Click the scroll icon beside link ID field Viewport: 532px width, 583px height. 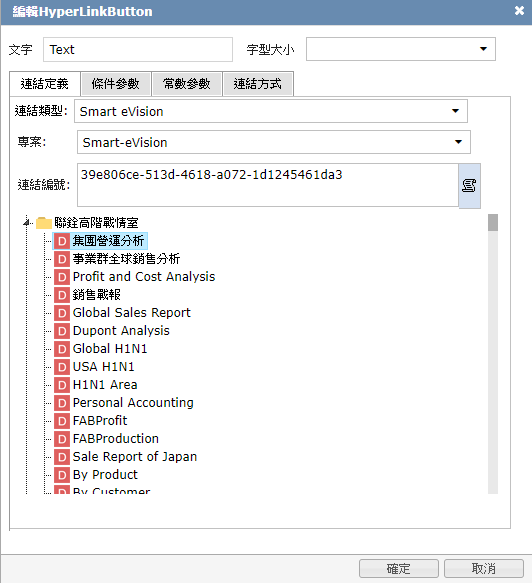[x=469, y=185]
